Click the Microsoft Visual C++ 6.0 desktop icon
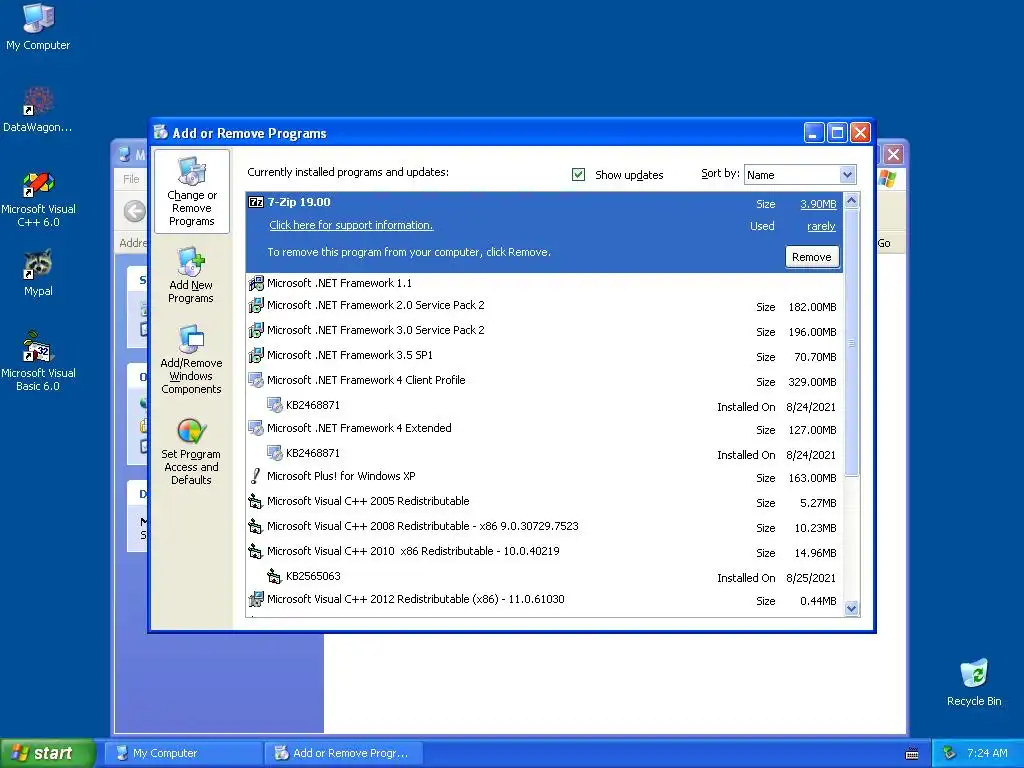Viewport: 1024px width, 768px height. click(38, 183)
